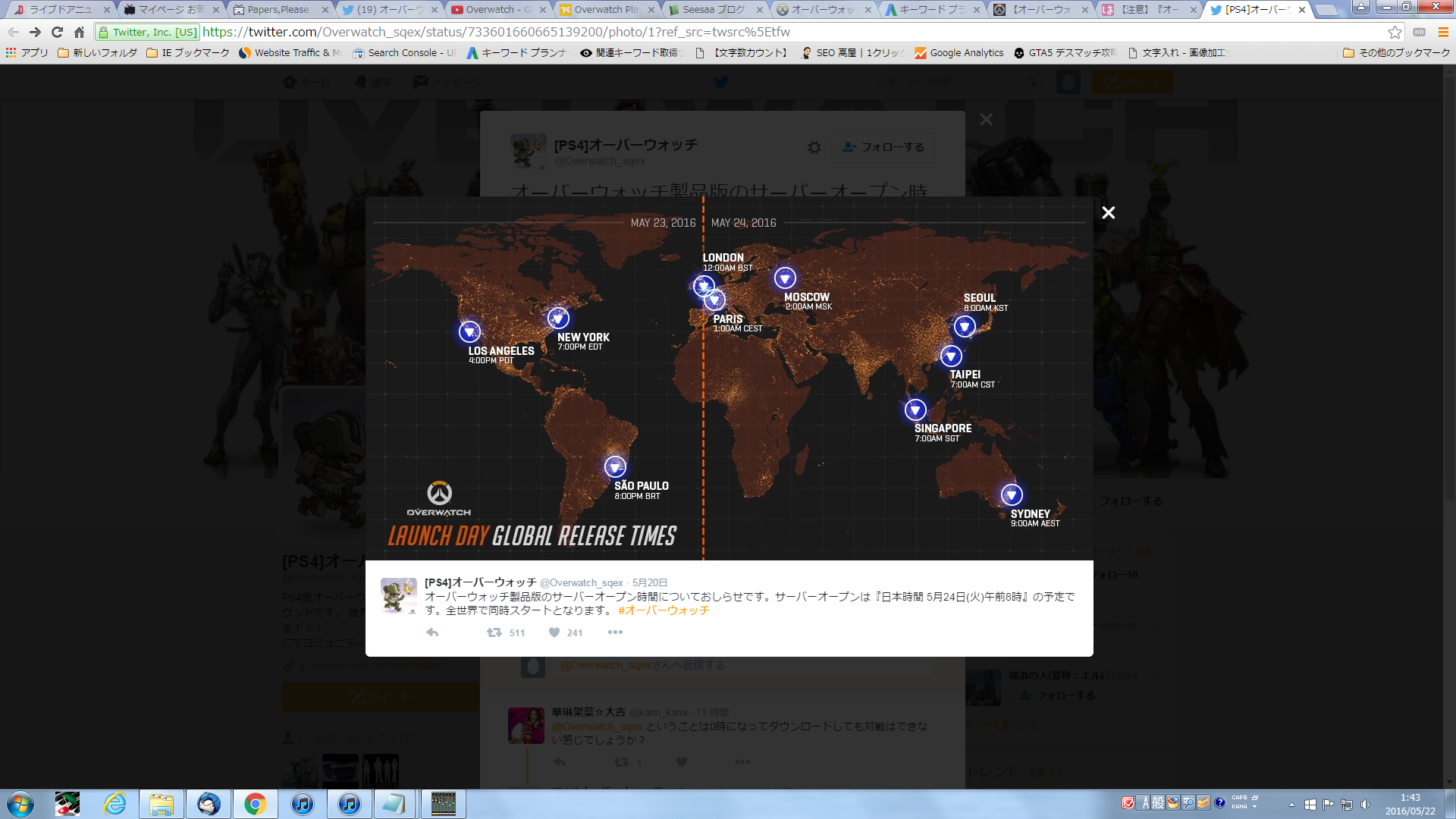The width and height of the screenshot is (1456, 819).
Task: Open the Windows Start orb
Action: tap(20, 804)
